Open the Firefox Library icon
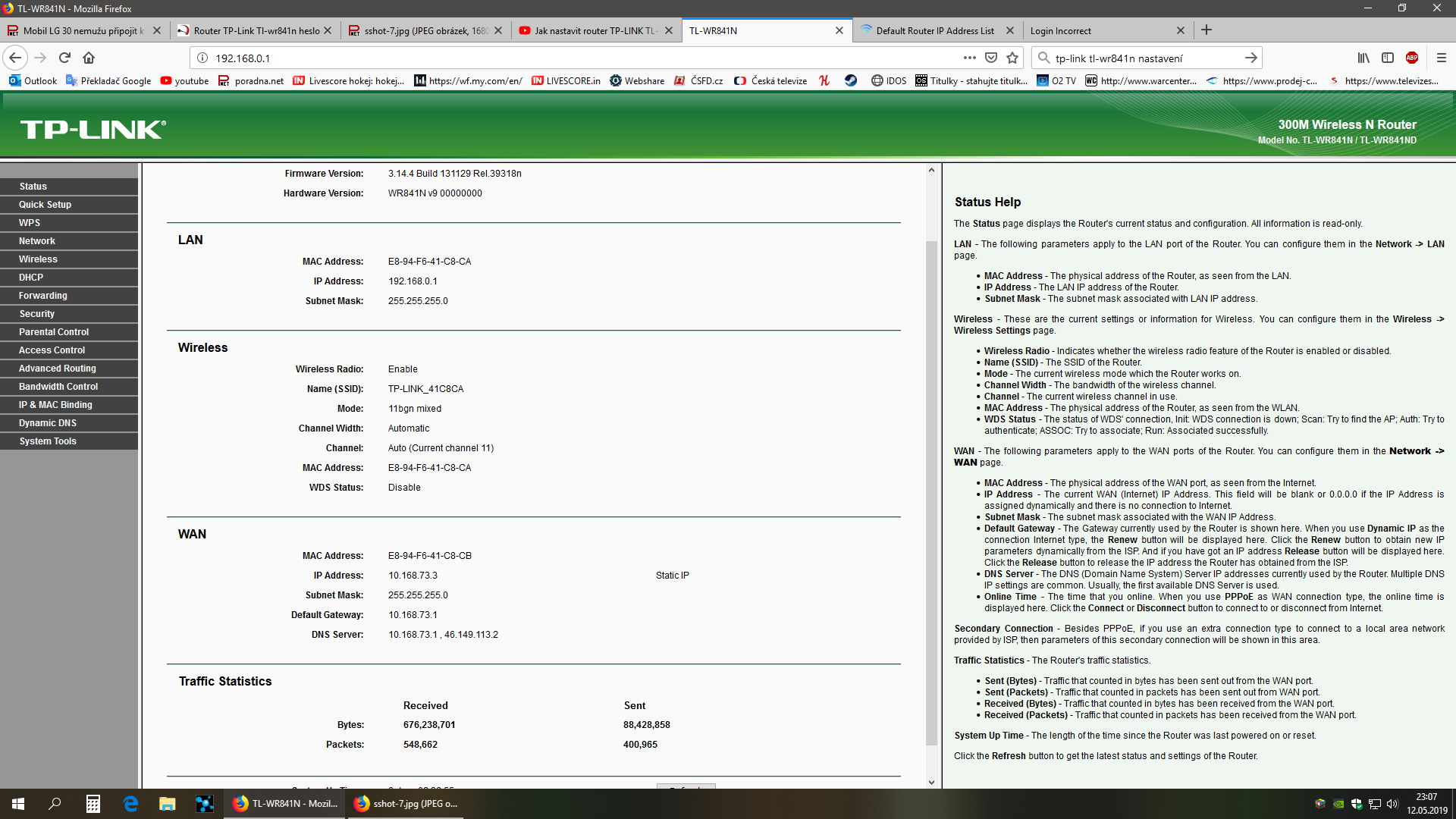Viewport: 1456px width, 819px height. click(1363, 58)
